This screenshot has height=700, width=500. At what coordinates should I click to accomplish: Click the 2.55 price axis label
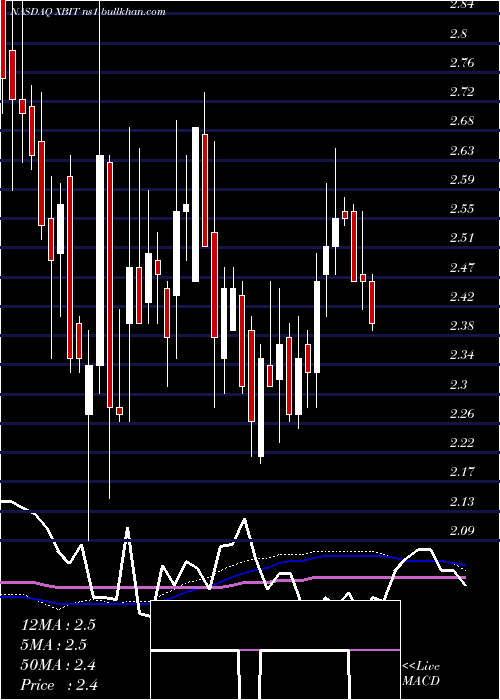click(x=462, y=209)
